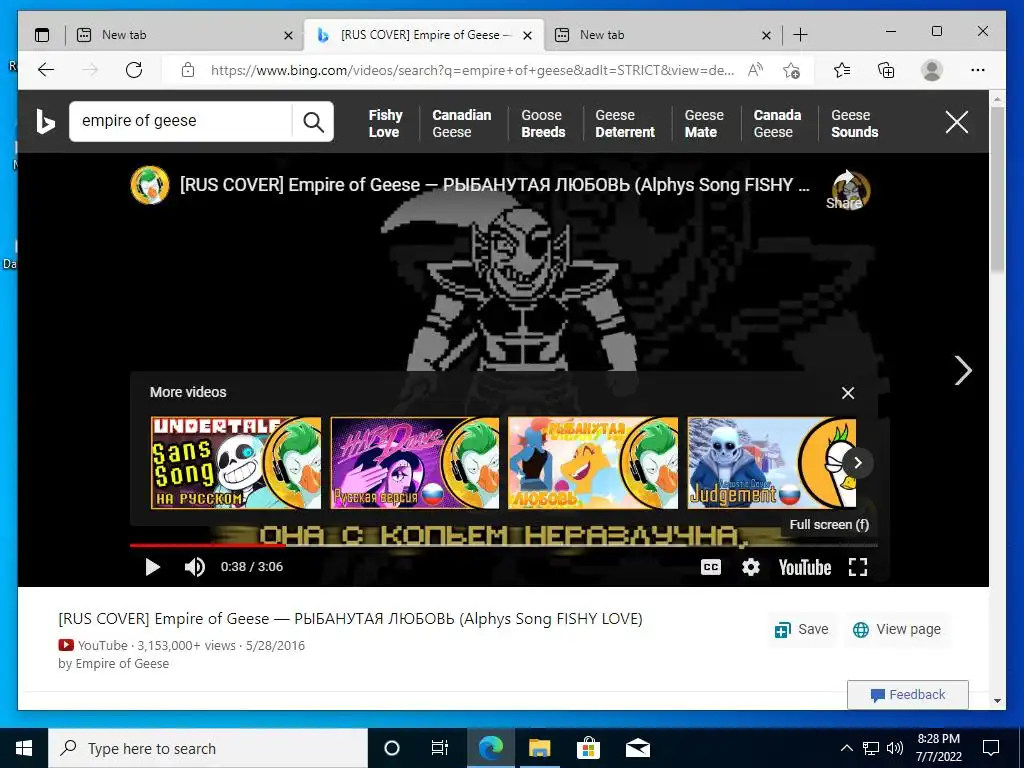Screen dimensions: 1024x768
Task: Open video on YouTube via logo
Action: click(x=805, y=567)
